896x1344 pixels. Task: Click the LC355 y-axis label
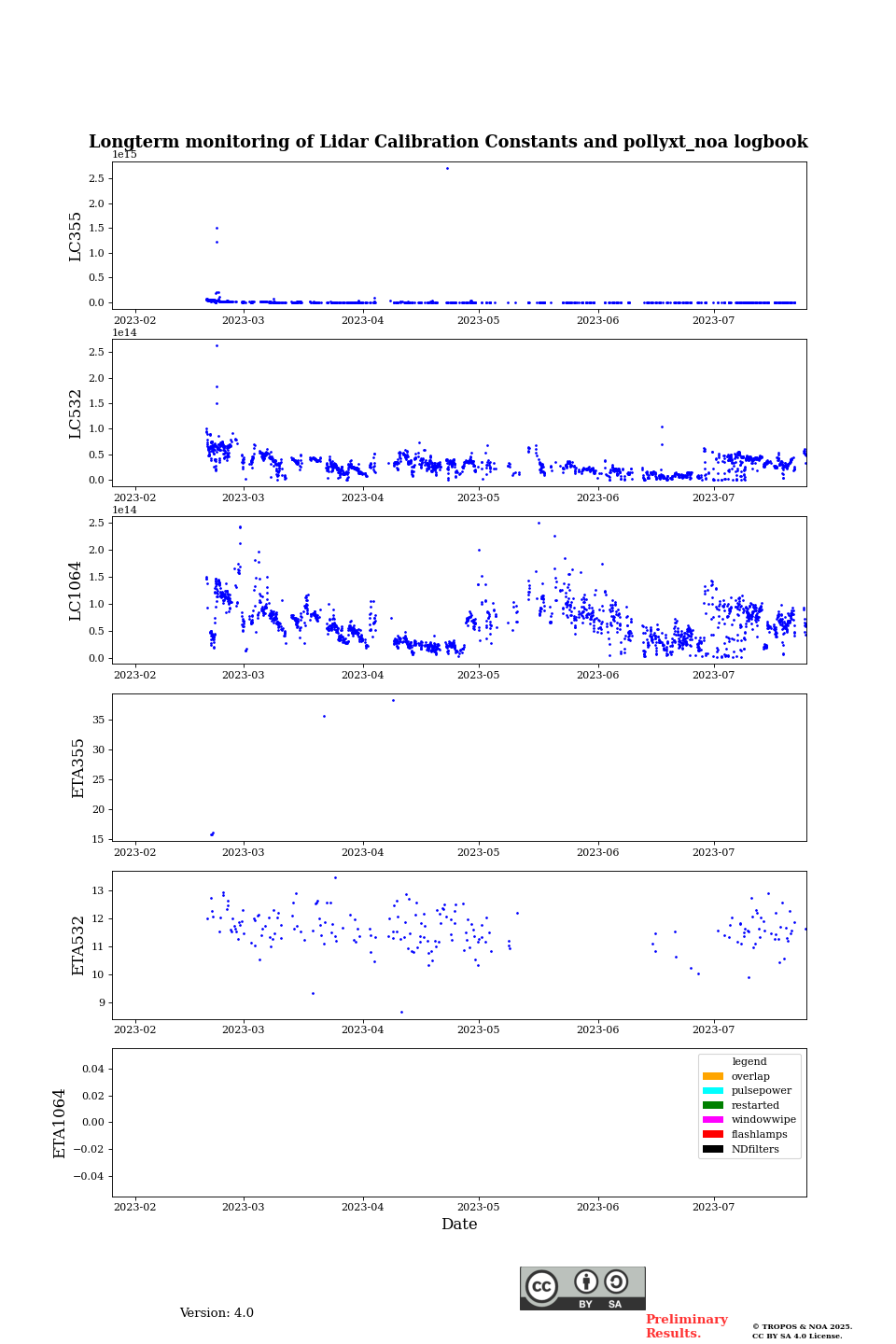click(76, 236)
